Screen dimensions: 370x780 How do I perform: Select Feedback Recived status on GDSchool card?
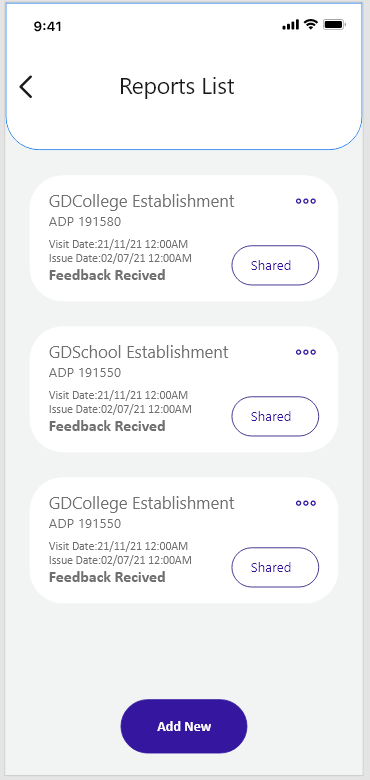click(107, 426)
